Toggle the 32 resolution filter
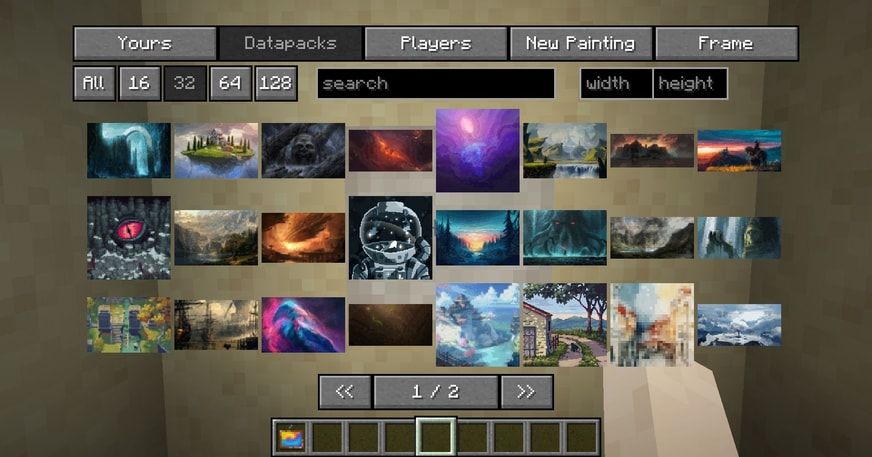872x457 pixels. pyautogui.click(x=184, y=84)
